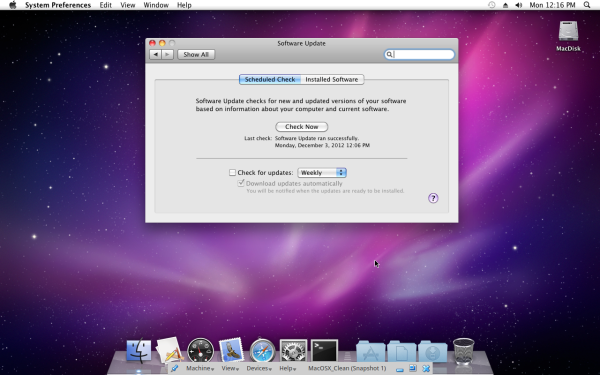Image resolution: width=600 pixels, height=375 pixels.
Task: Expand the Help menu on the VM toolbar
Action: pyautogui.click(x=288, y=368)
